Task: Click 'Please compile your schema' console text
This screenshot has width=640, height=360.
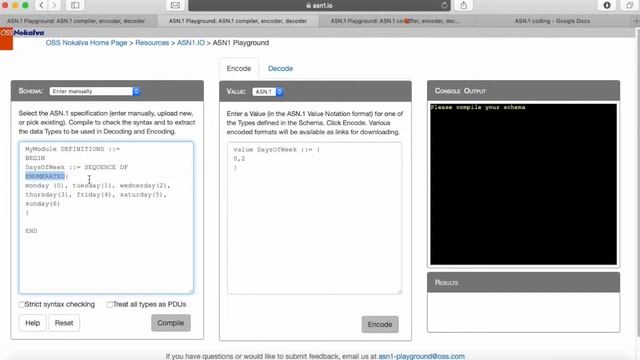Action: [x=478, y=107]
